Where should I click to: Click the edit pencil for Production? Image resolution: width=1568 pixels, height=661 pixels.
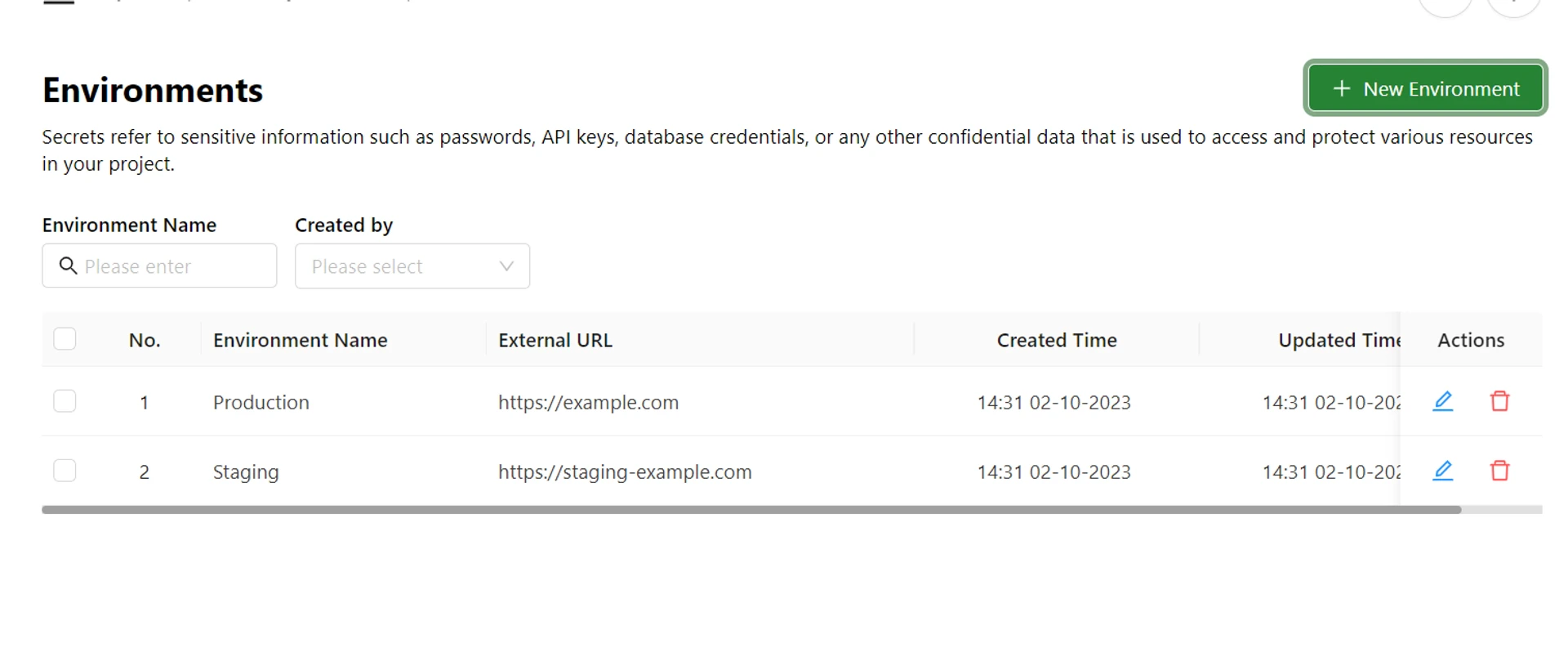pos(1443,401)
